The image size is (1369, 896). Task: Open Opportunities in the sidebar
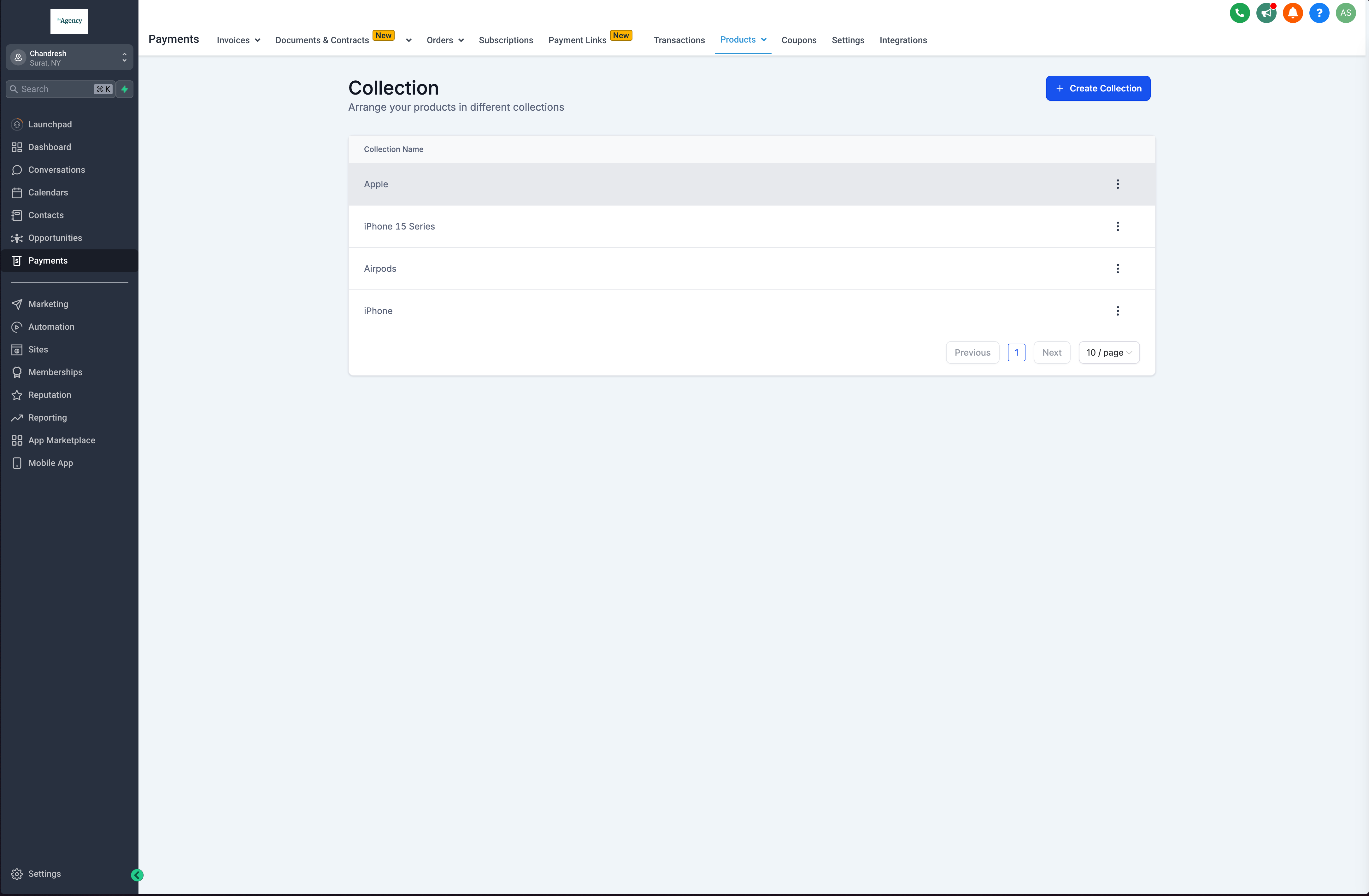tap(55, 238)
